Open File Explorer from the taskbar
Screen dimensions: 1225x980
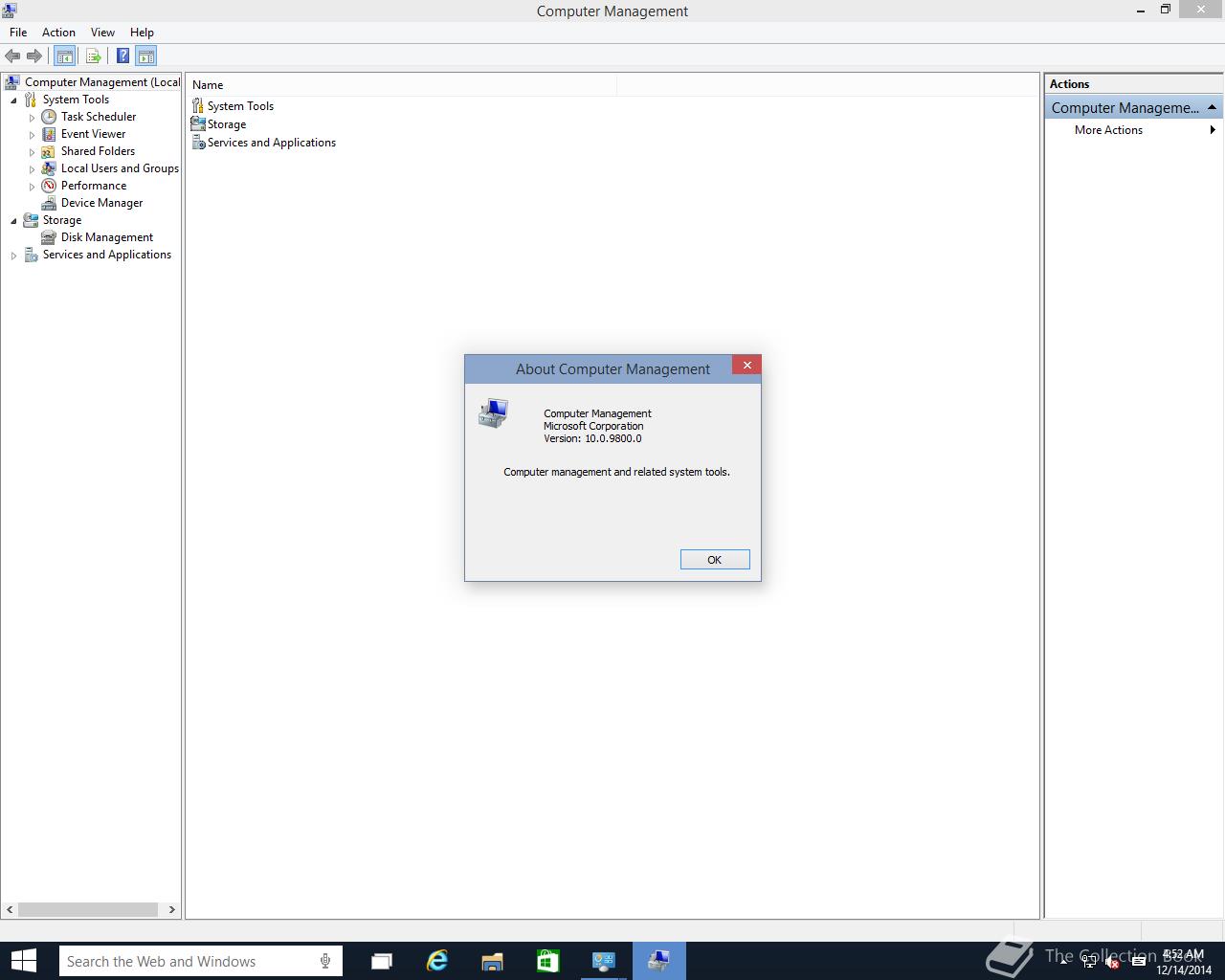[492, 961]
